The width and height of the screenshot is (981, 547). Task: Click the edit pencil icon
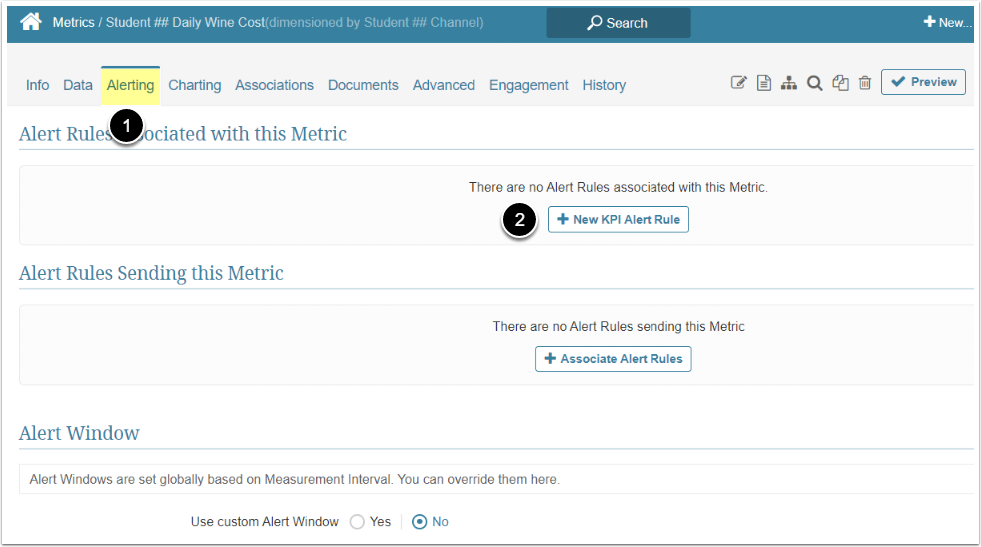click(x=739, y=83)
